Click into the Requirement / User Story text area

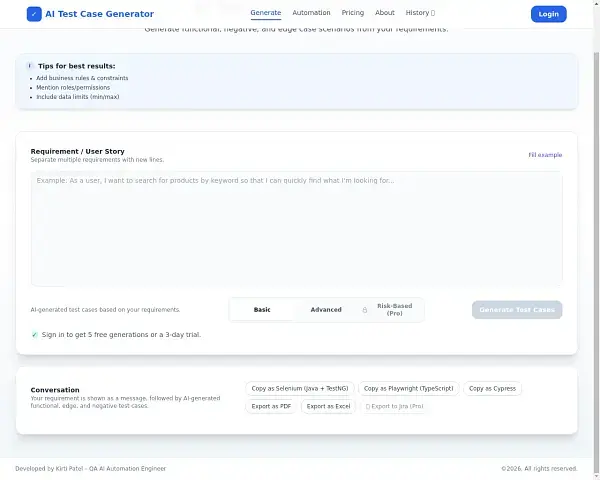[296, 230]
